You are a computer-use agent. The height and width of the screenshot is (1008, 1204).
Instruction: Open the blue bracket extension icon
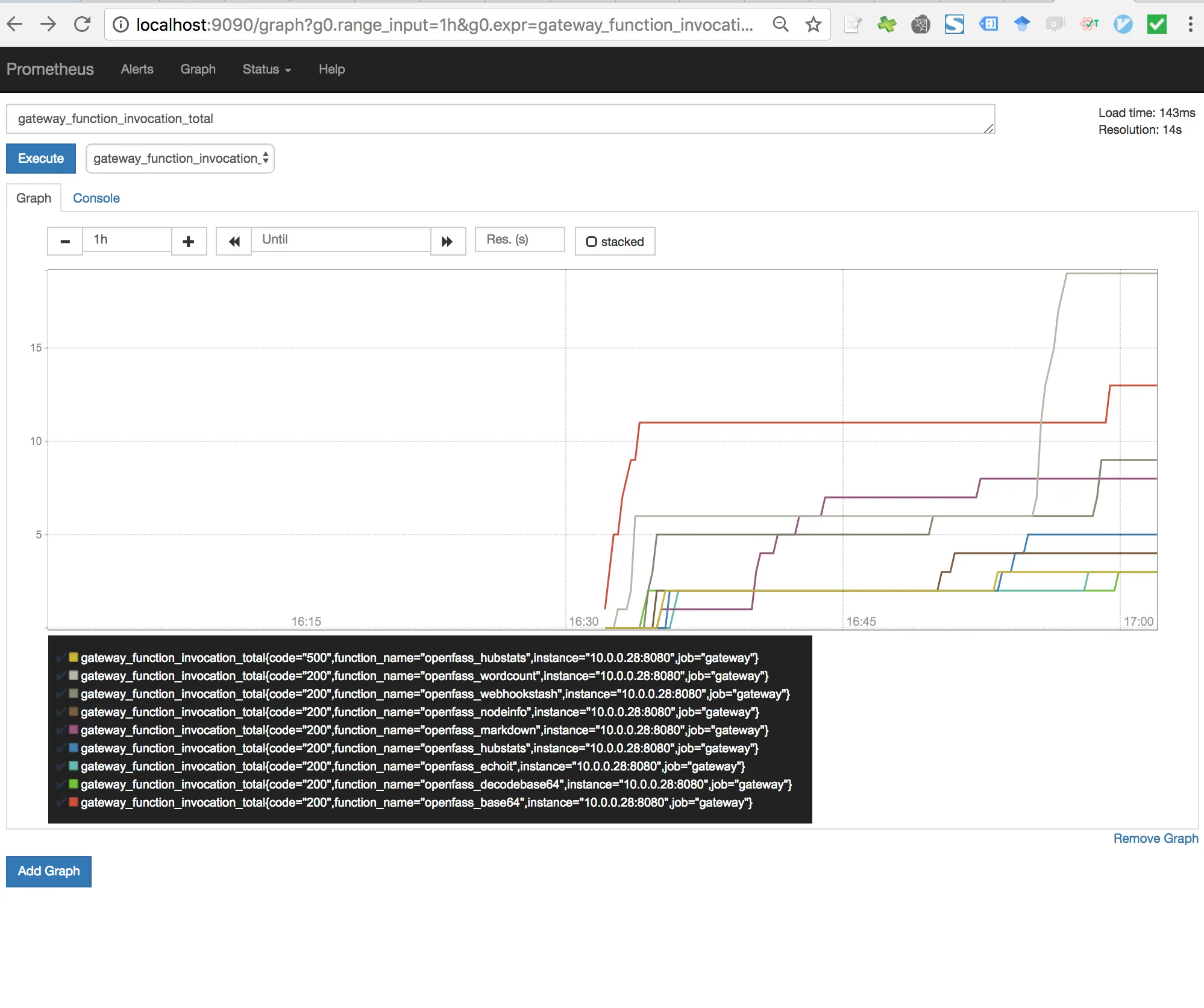point(988,24)
